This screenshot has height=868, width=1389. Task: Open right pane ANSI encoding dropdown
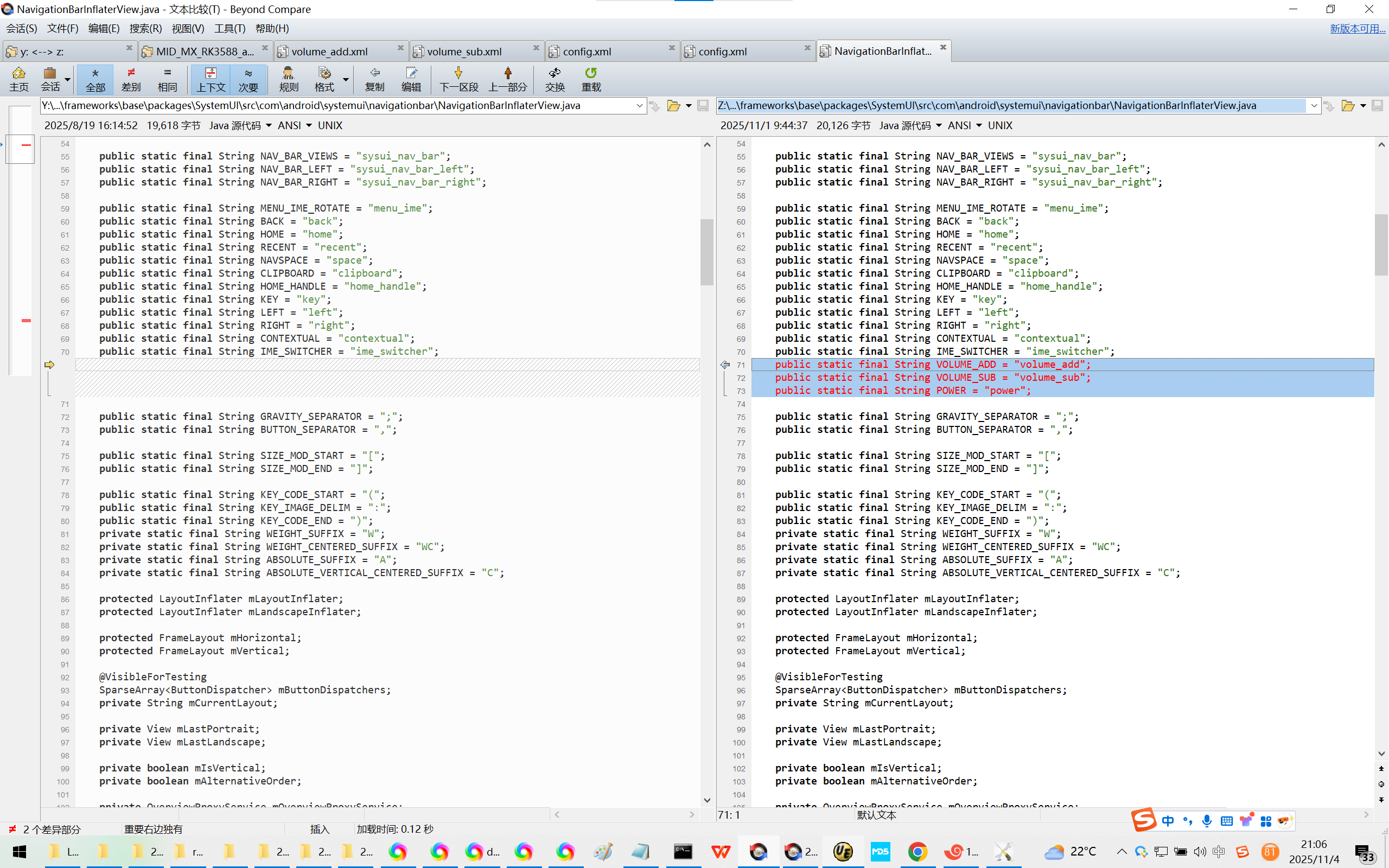pyautogui.click(x=978, y=125)
